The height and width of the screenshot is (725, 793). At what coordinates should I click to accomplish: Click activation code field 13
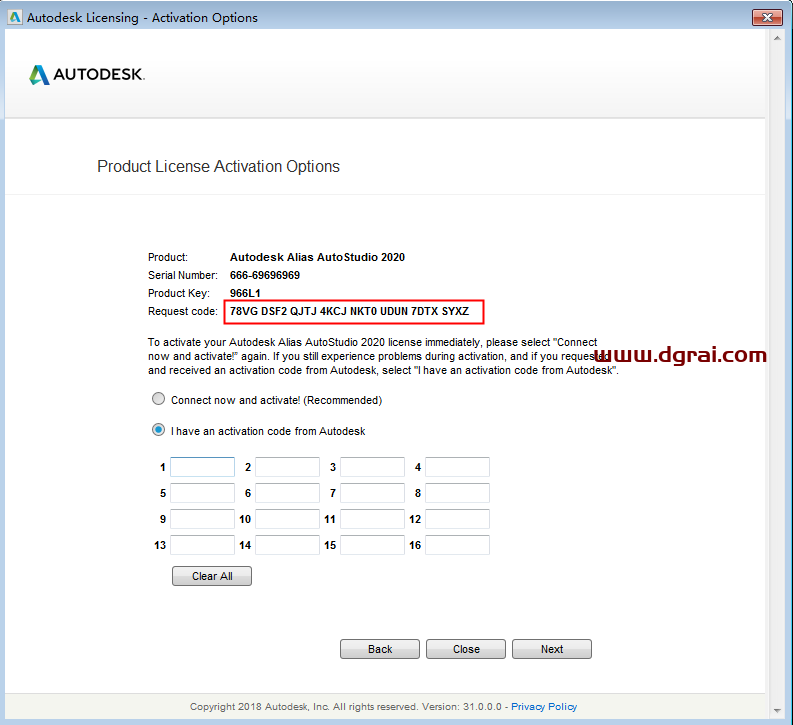[x=202, y=545]
